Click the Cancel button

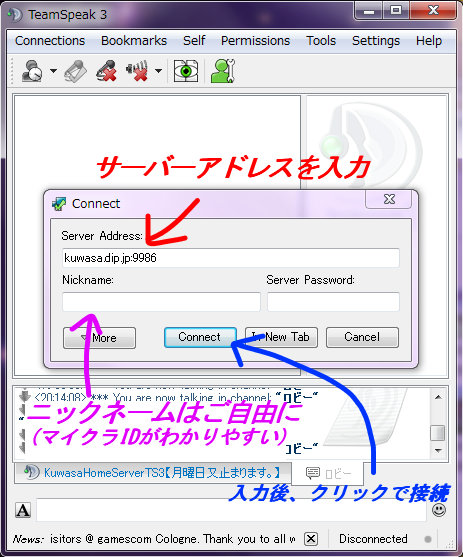[362, 337]
